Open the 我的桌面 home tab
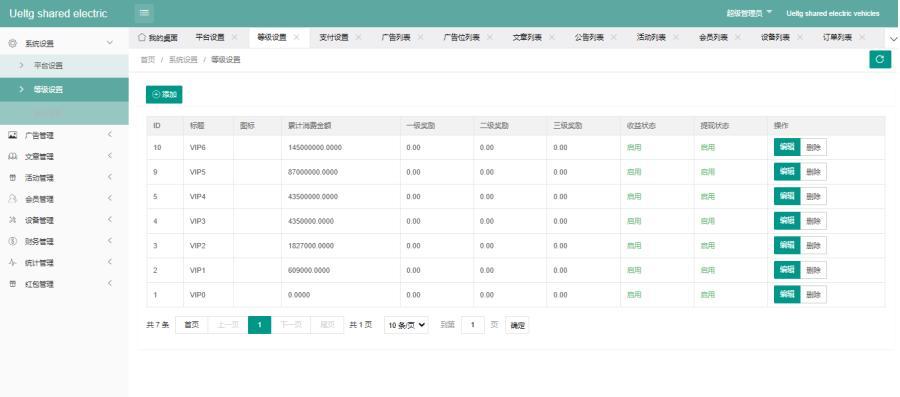Viewport: 900px width, 397px height. coord(158,37)
